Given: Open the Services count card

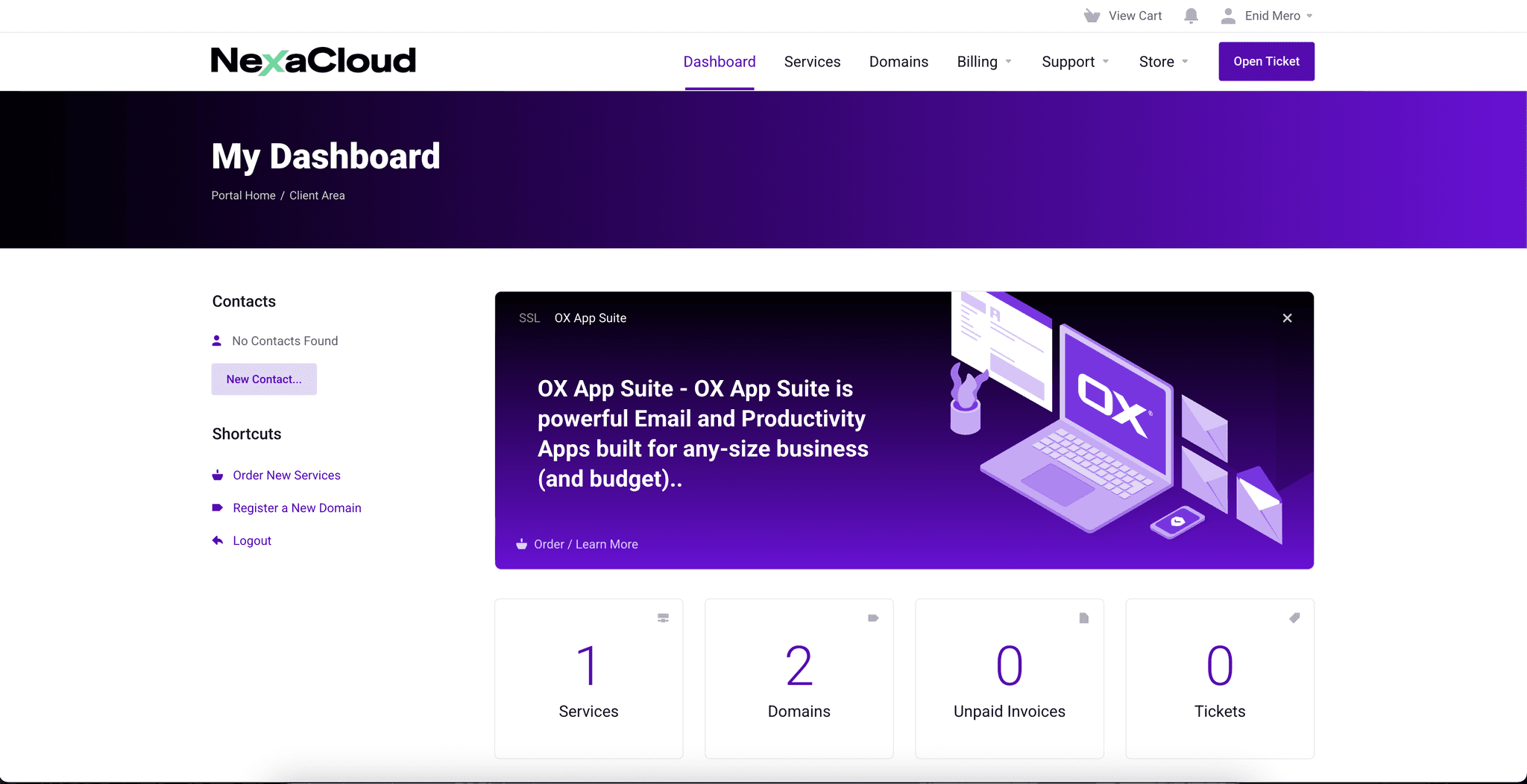Looking at the screenshot, I should pos(588,679).
